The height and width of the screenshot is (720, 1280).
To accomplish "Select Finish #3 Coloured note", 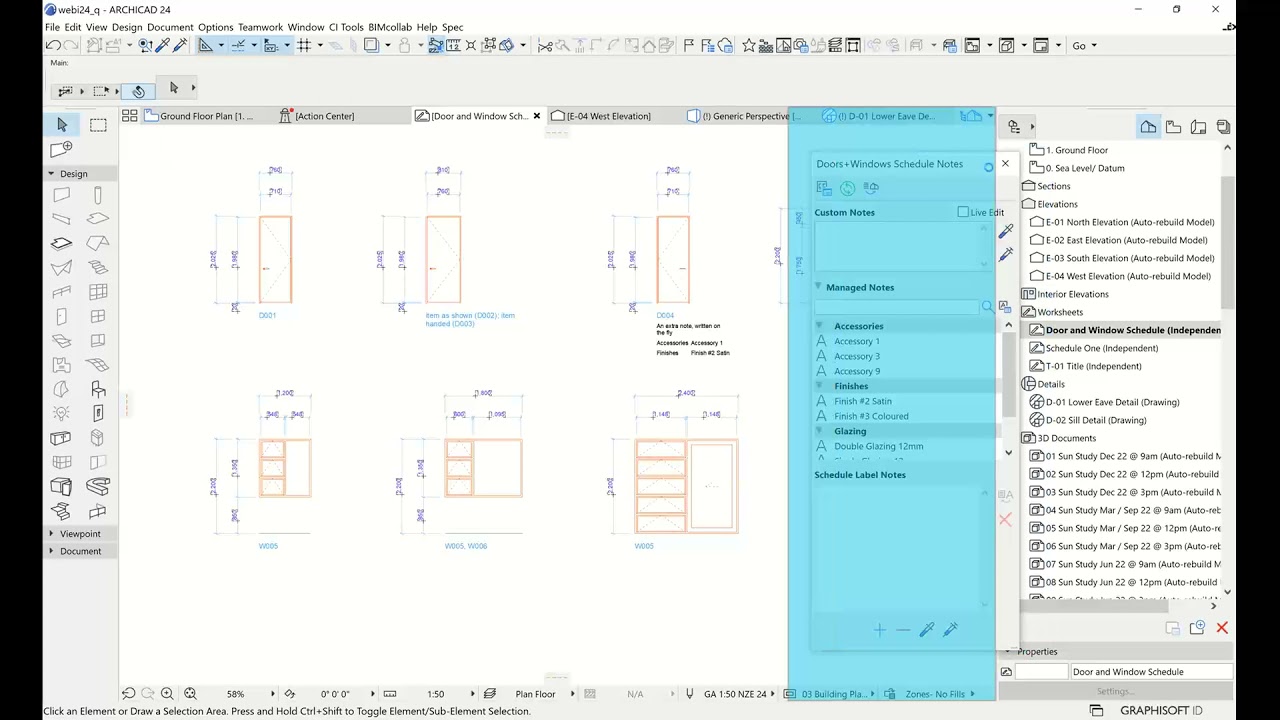I will click(871, 416).
